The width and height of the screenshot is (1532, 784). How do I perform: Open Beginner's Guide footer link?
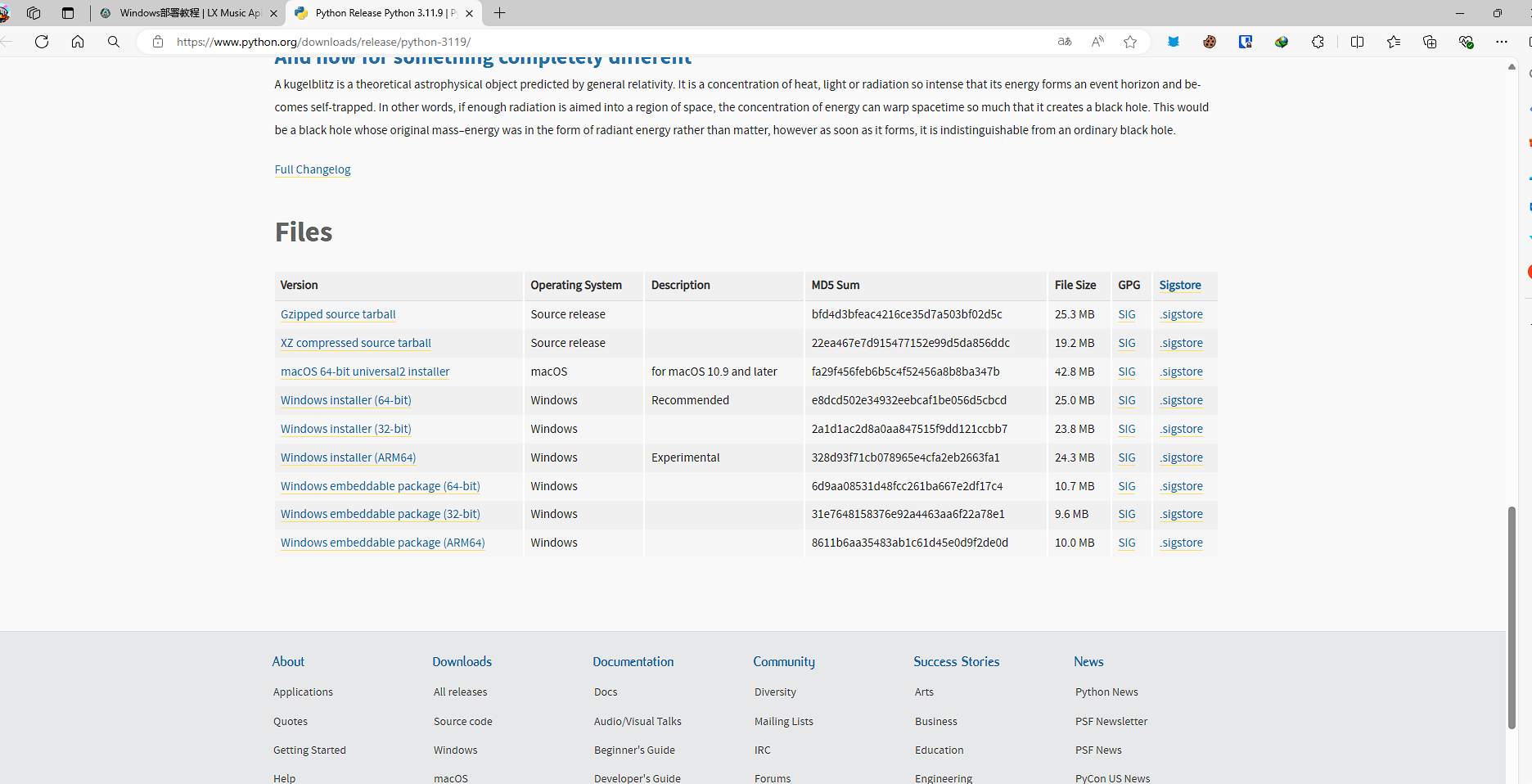click(x=634, y=750)
